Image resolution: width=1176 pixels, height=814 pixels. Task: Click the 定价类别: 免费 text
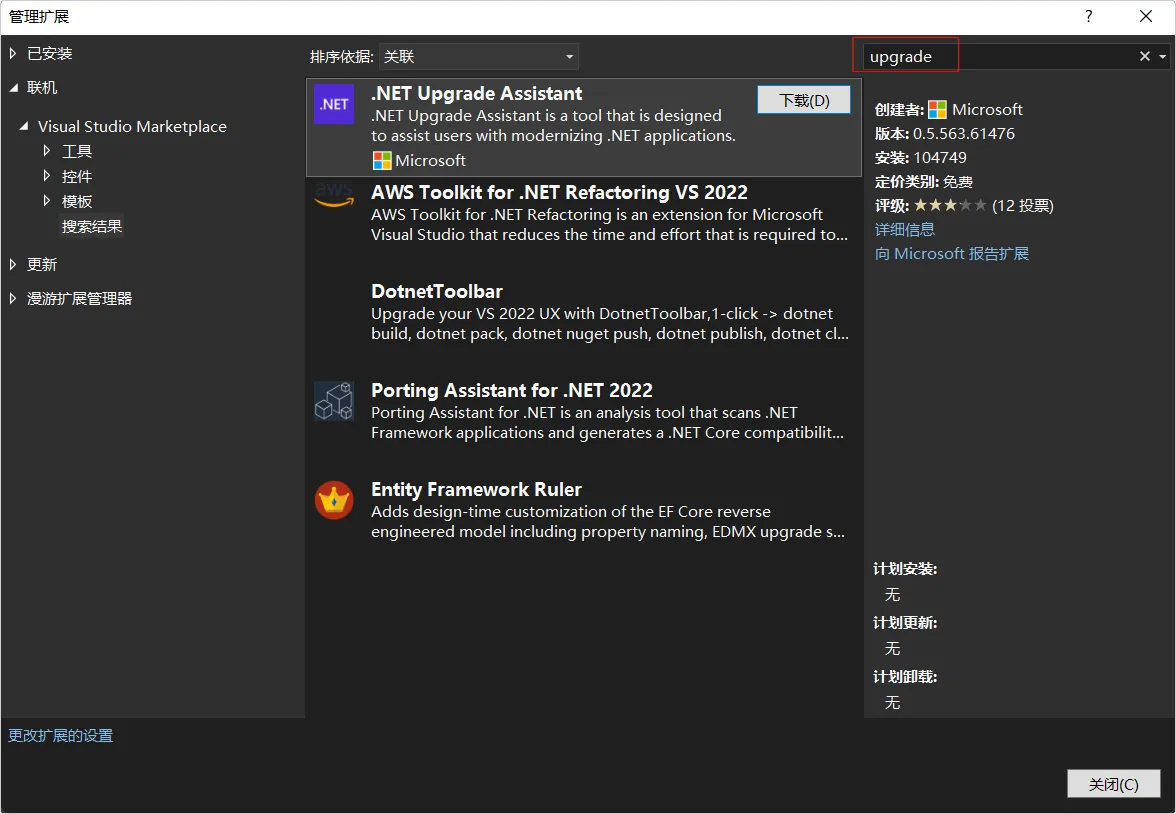(x=923, y=182)
